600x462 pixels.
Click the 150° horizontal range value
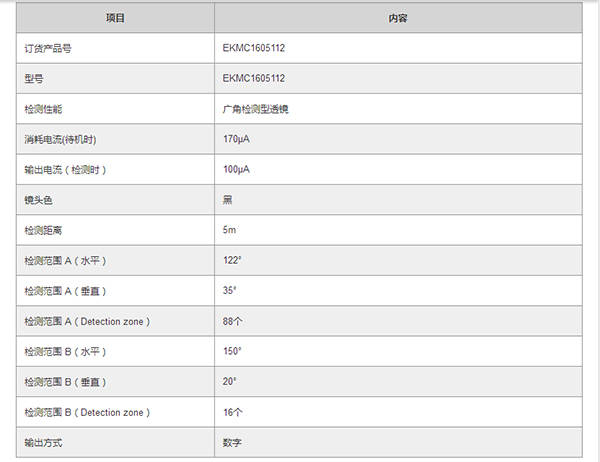pos(232,351)
